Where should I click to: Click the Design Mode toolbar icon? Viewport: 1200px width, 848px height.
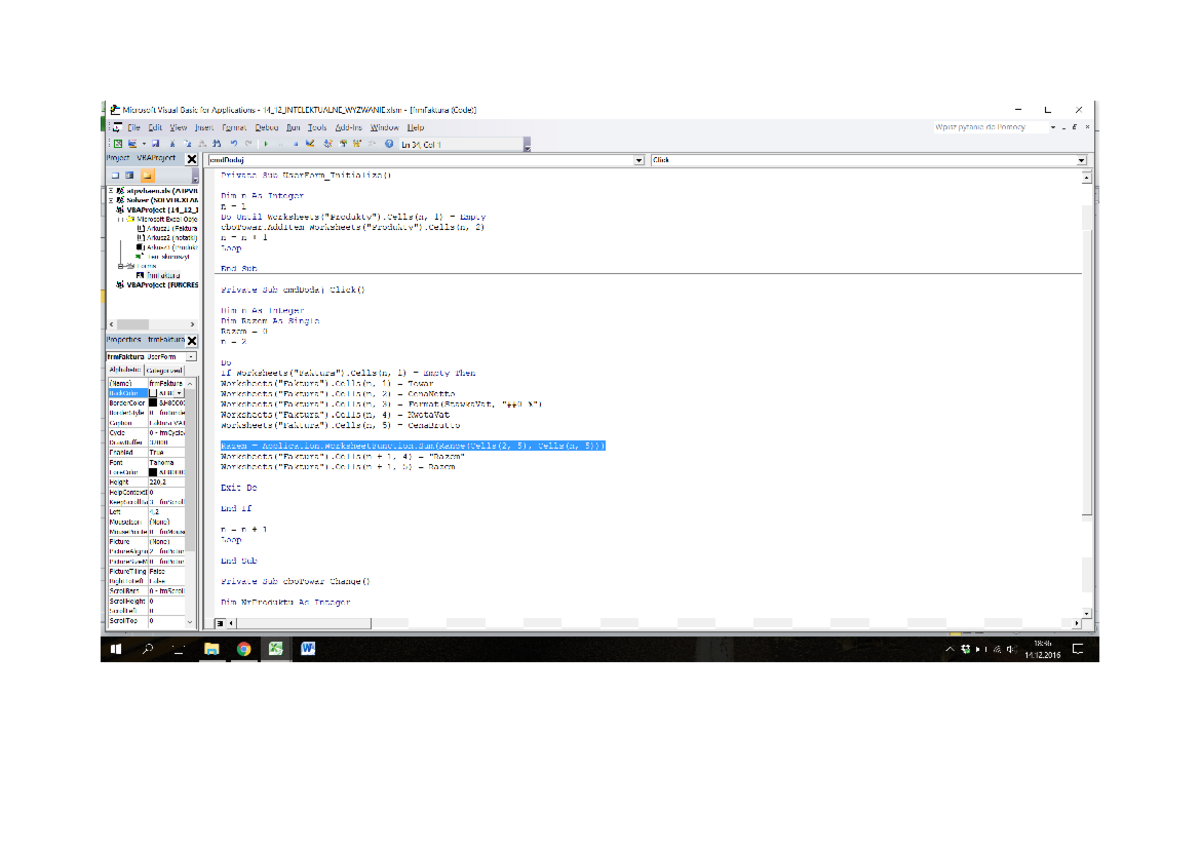pyautogui.click(x=311, y=144)
